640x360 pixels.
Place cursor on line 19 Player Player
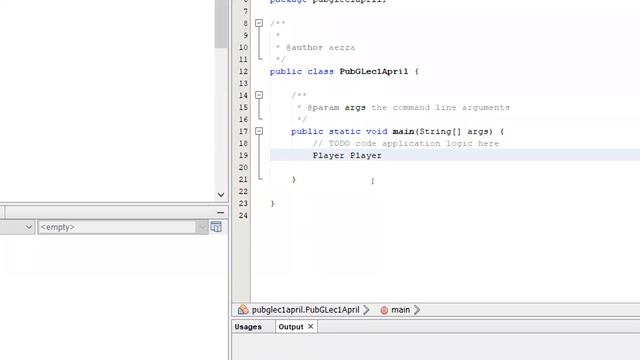click(347, 156)
